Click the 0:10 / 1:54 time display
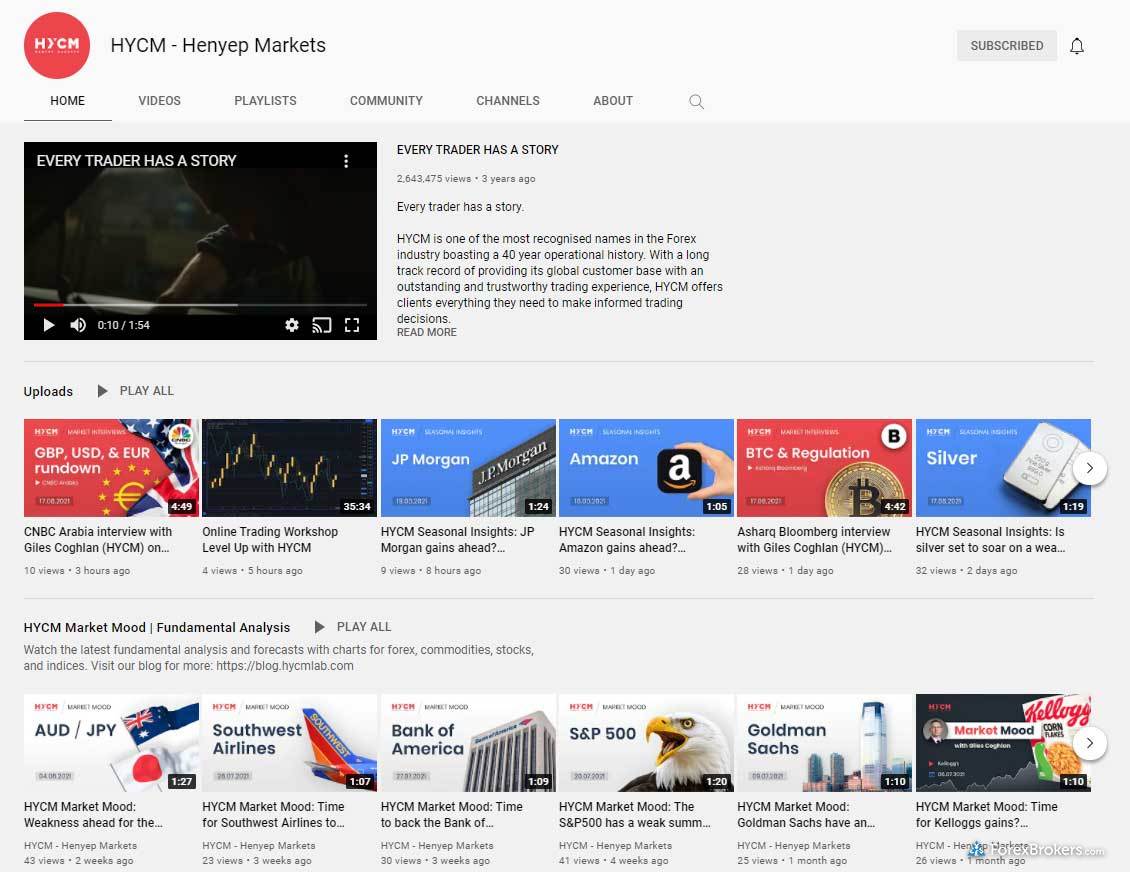Screen dimensions: 1130x872 (x=124, y=325)
